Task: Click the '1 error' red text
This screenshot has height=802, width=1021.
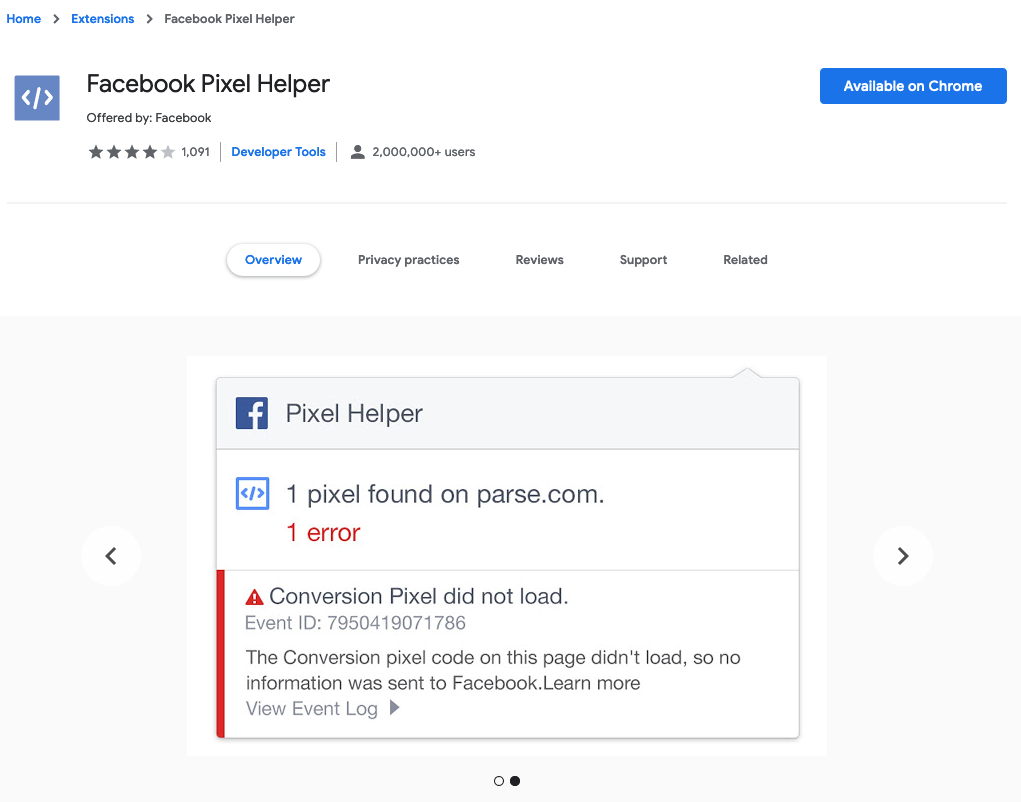Action: click(323, 532)
